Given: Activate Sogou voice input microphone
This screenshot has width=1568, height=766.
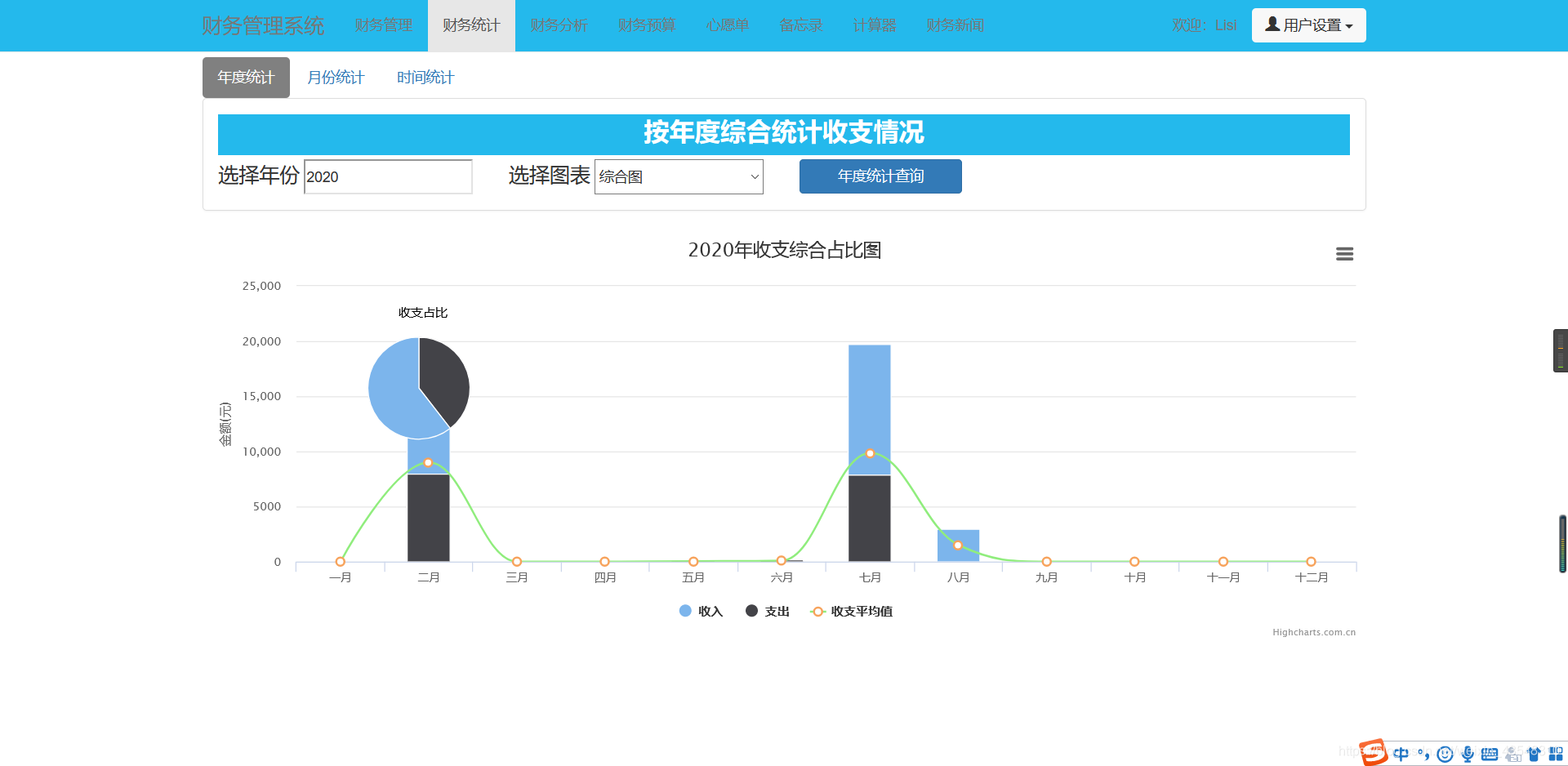Looking at the screenshot, I should coord(1467,755).
